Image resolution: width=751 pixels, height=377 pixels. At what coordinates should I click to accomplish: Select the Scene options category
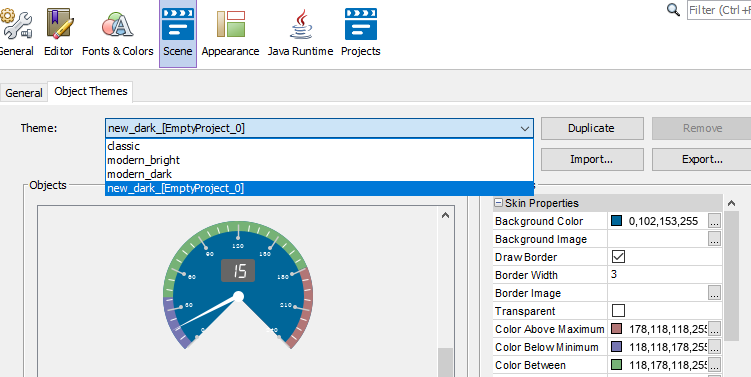[178, 34]
